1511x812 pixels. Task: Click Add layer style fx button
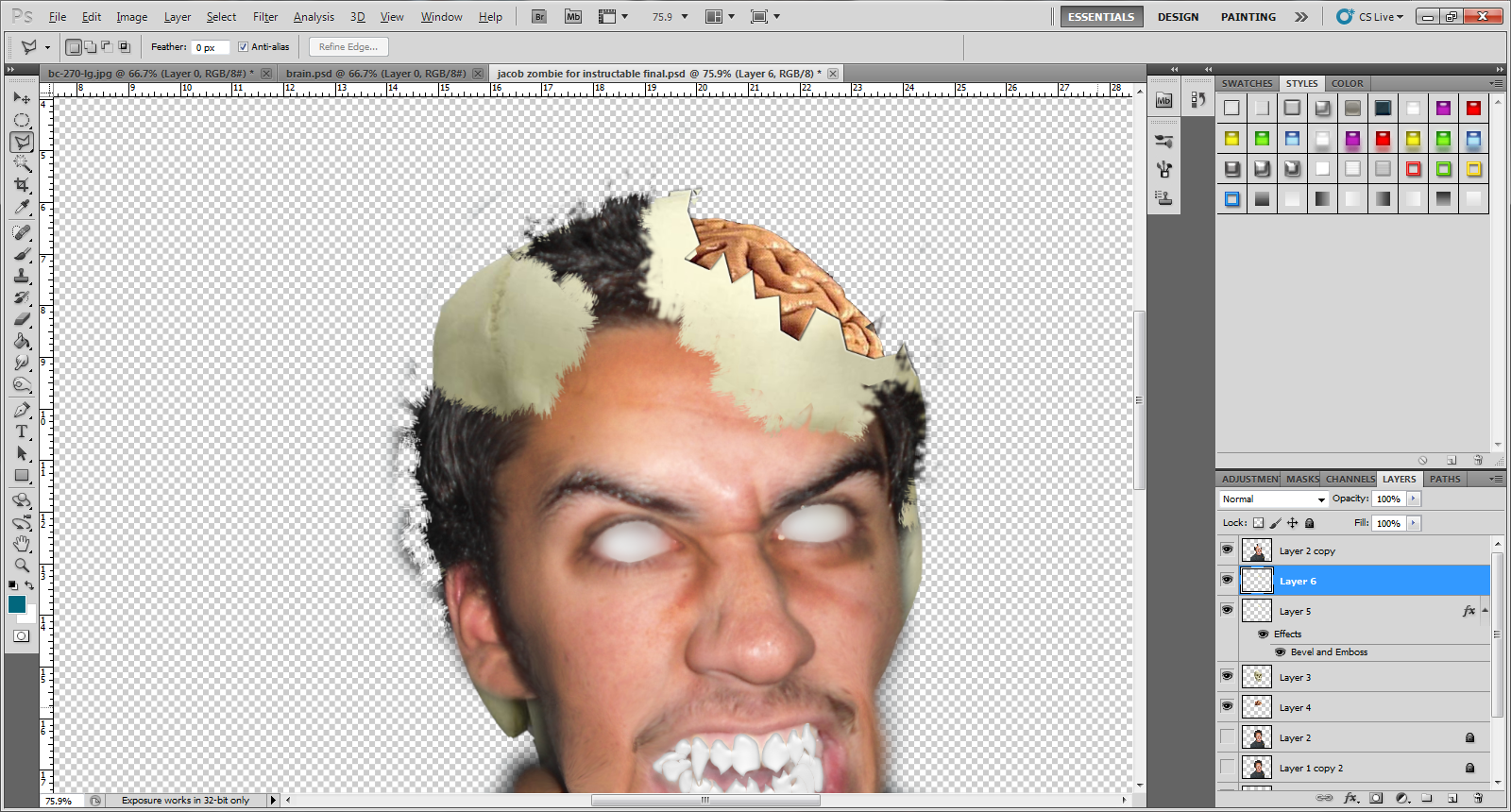pyautogui.click(x=1351, y=798)
